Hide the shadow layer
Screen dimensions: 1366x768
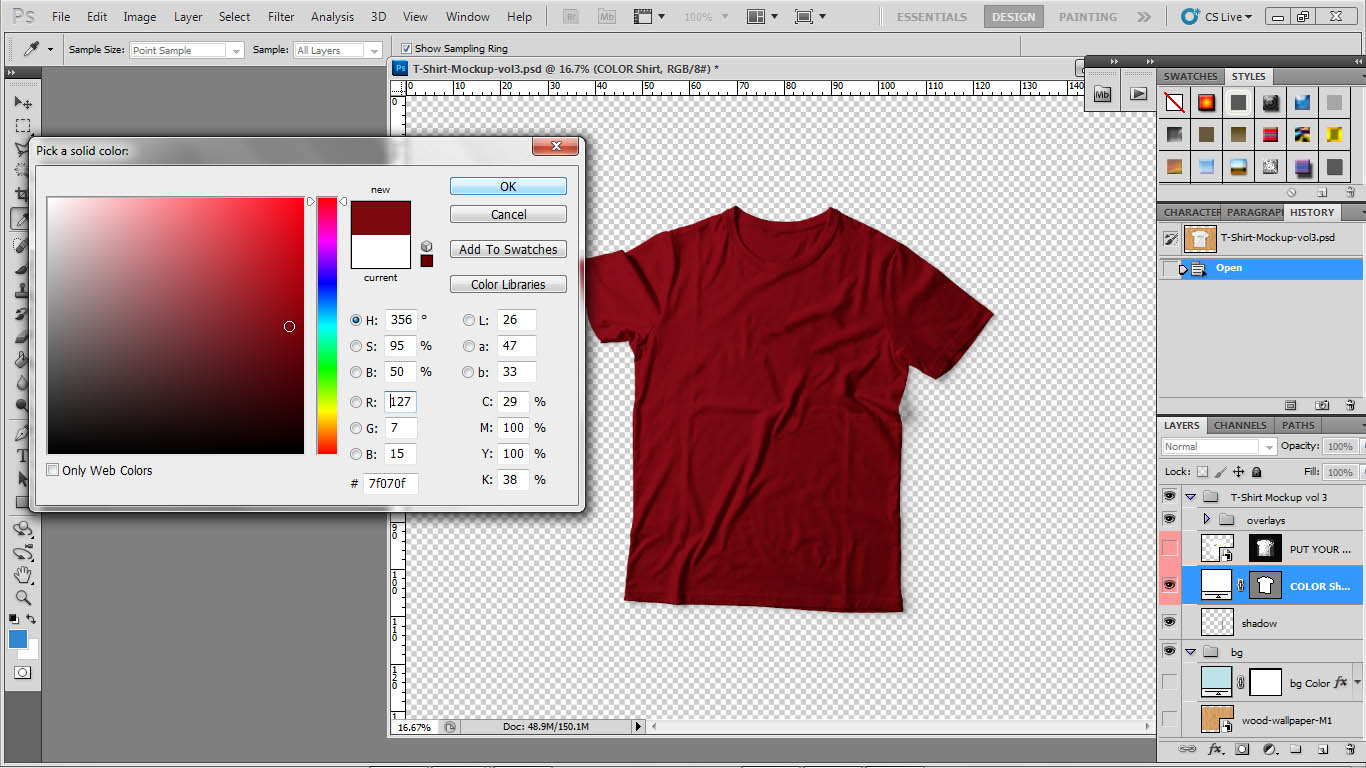[x=1168, y=622]
